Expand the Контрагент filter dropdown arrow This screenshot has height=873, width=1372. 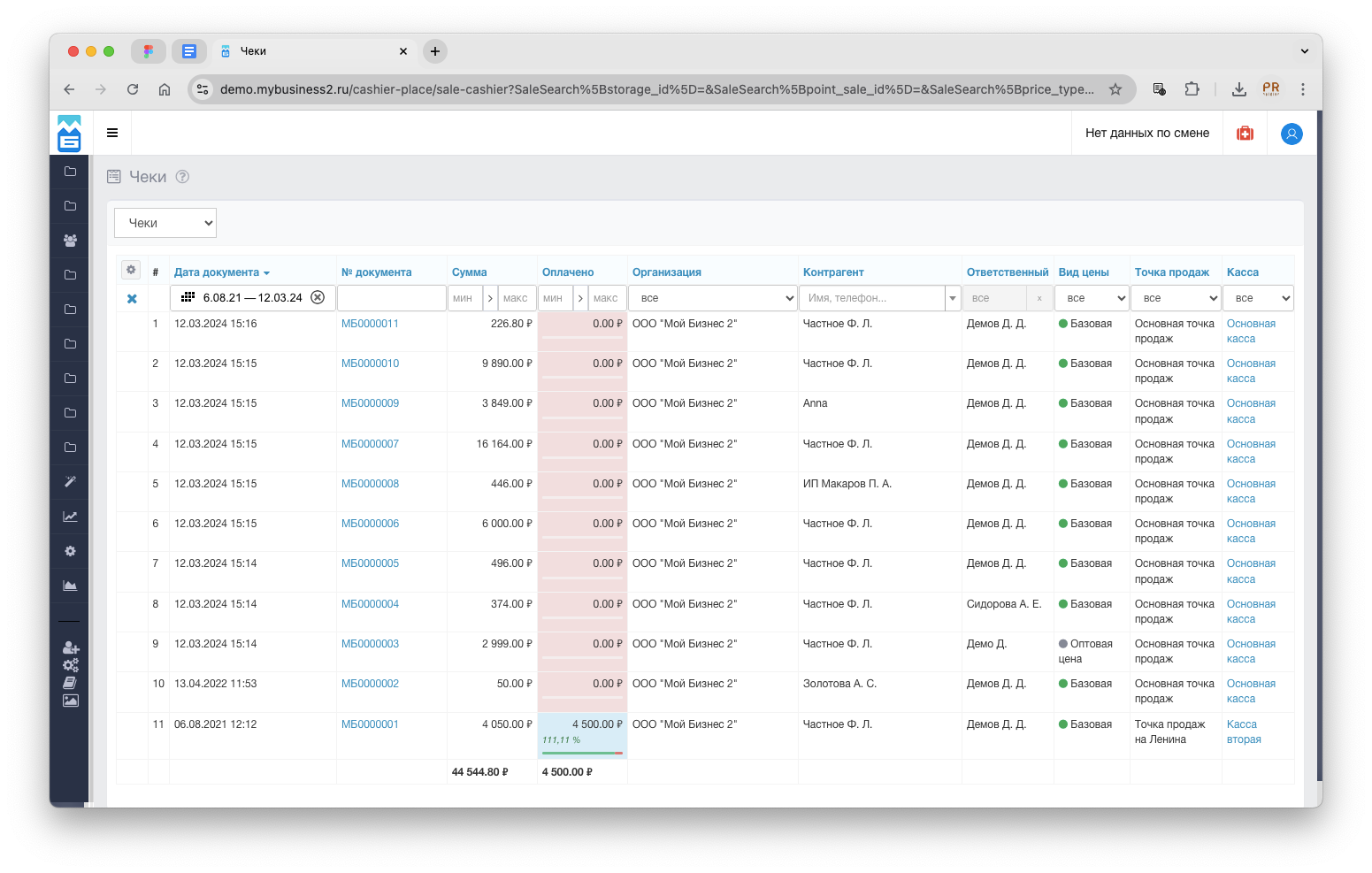954,298
